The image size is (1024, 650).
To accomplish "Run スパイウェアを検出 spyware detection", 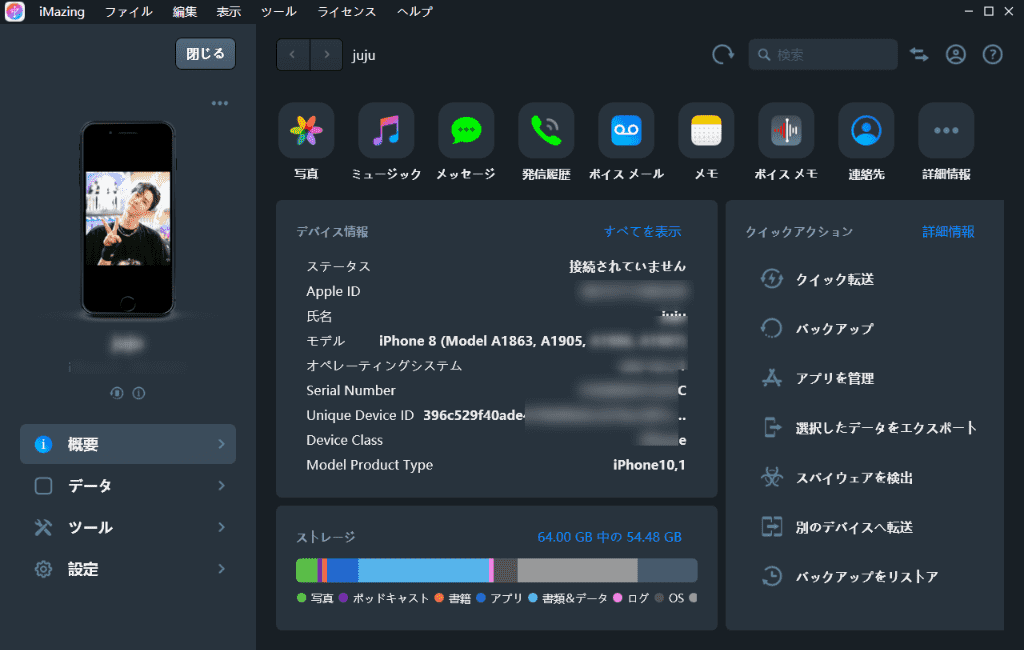I will [837, 478].
